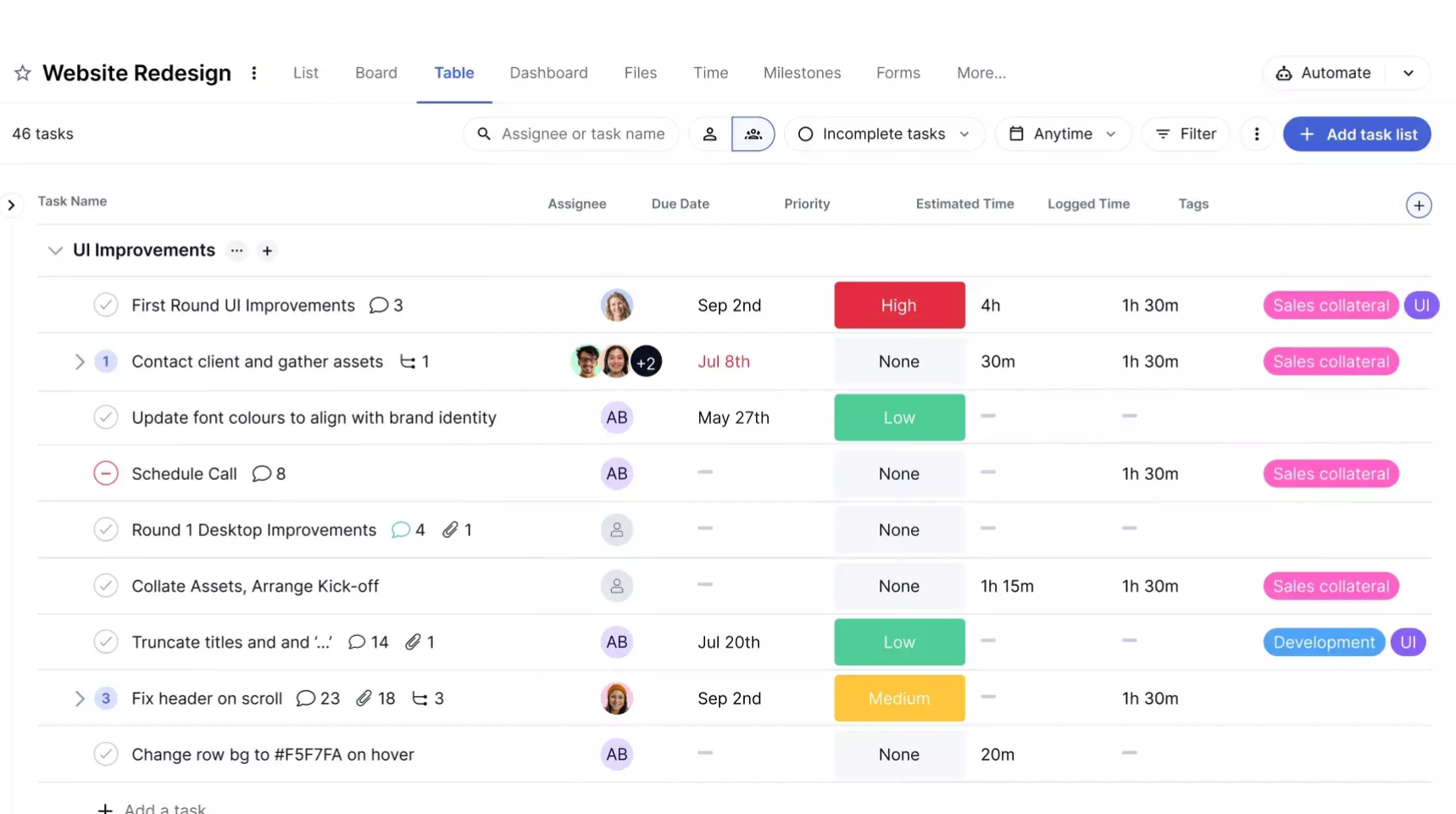Click assignee avatar for First Round UI Improvements
Screen dimensions: 1456x814
click(x=617, y=305)
